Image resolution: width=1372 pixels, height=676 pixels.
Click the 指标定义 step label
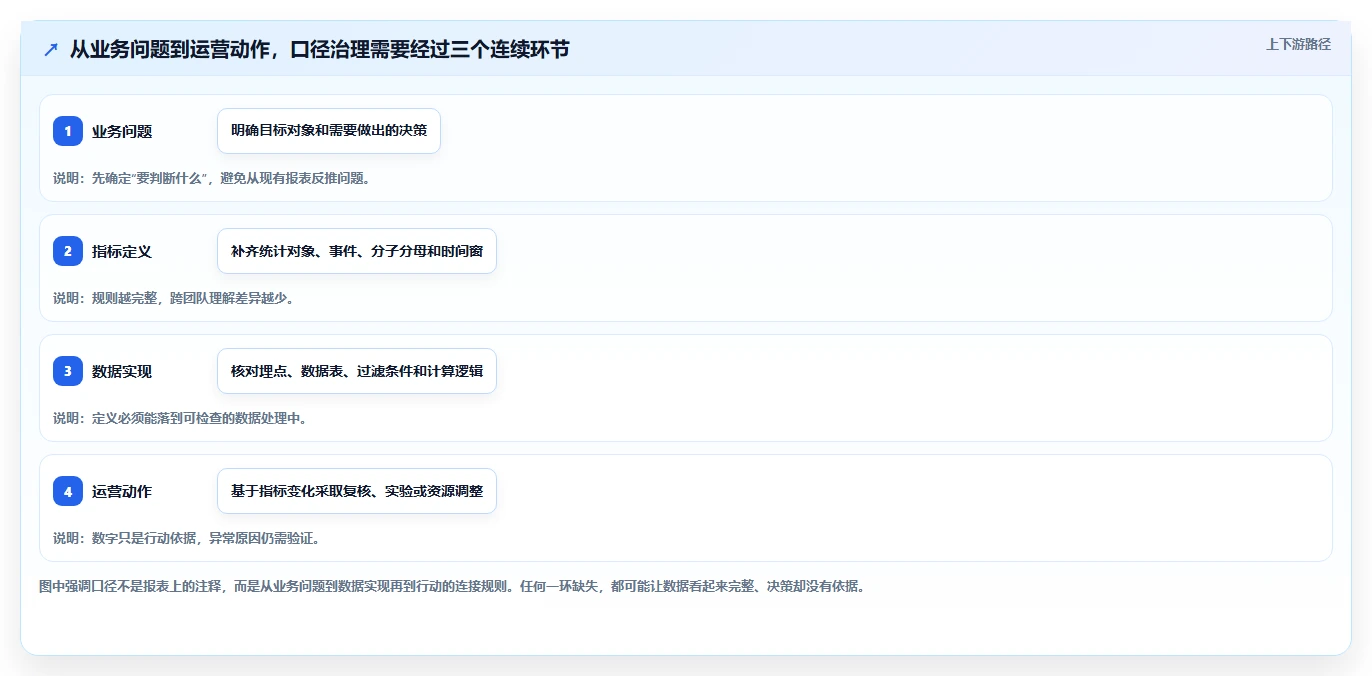(122, 251)
